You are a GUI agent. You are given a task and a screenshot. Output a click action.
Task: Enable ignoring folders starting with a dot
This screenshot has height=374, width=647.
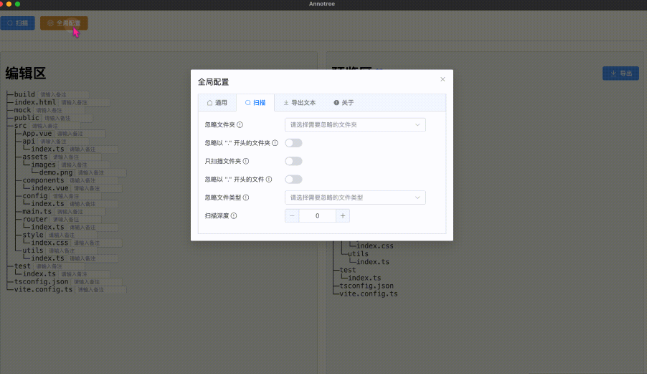point(293,143)
